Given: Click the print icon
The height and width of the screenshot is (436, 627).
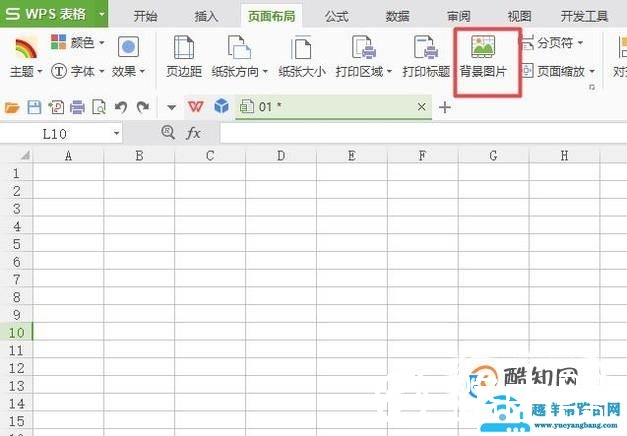Looking at the screenshot, I should (x=77, y=107).
